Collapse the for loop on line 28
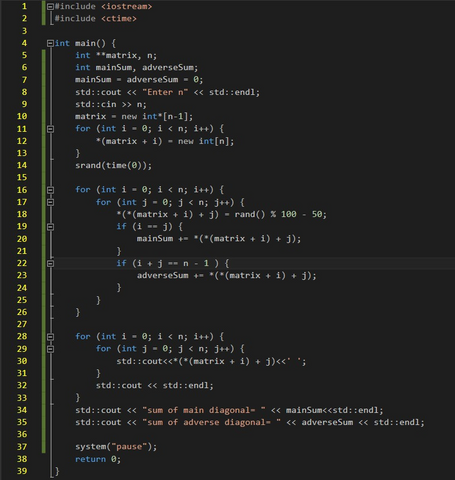 (x=50, y=337)
